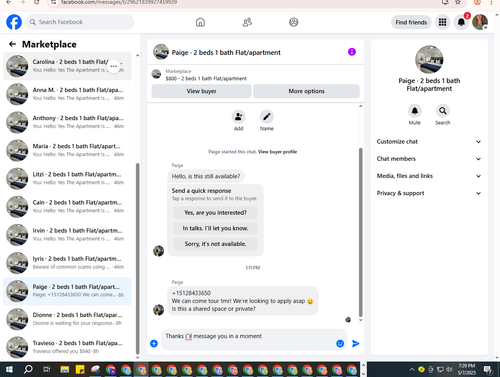
Task: Select Paige conversation in list
Action: pyautogui.click(x=67, y=291)
